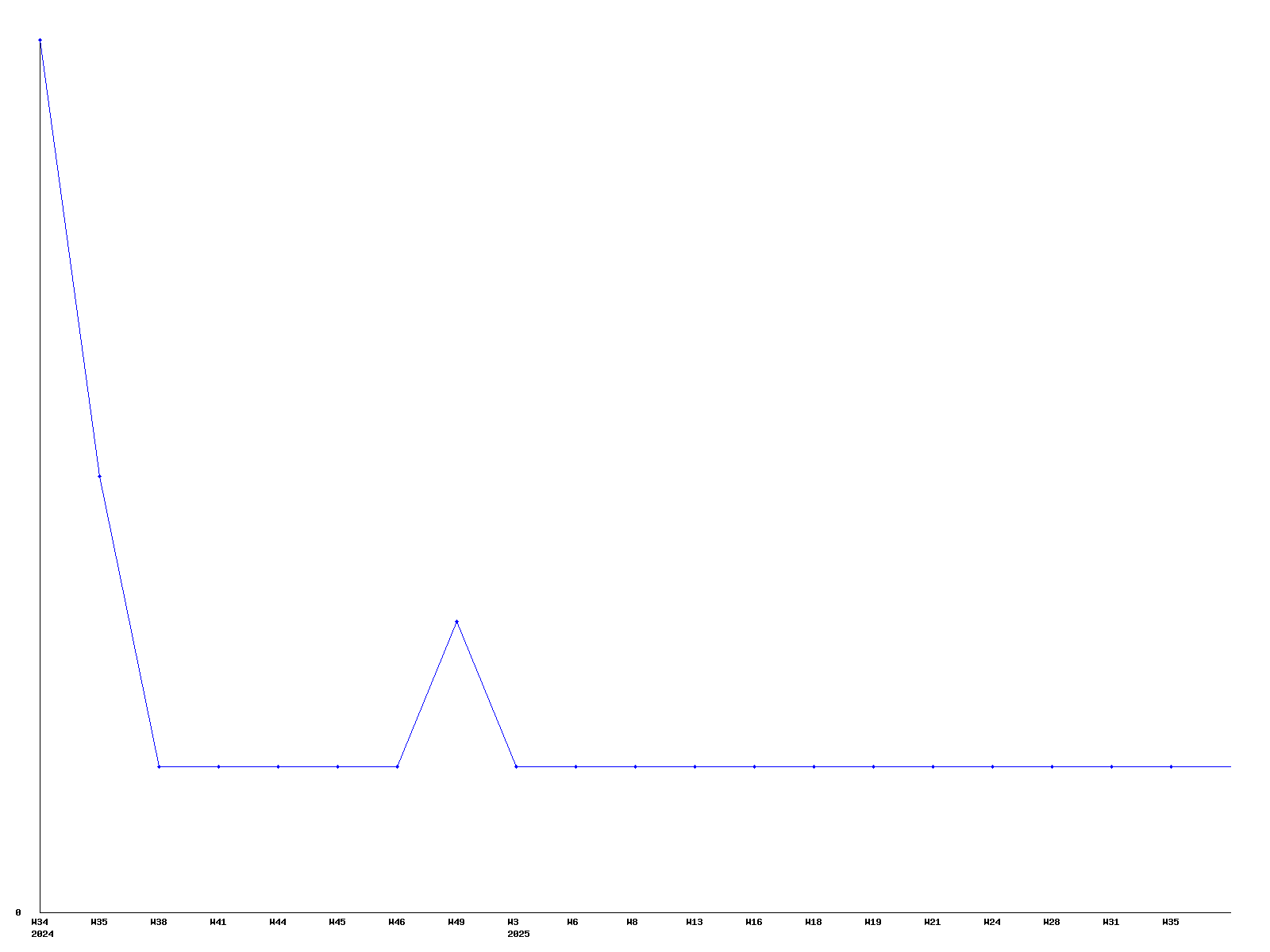Viewport: 1270px width, 952px height.
Task: Select the data point above W21
Action: click(933, 766)
